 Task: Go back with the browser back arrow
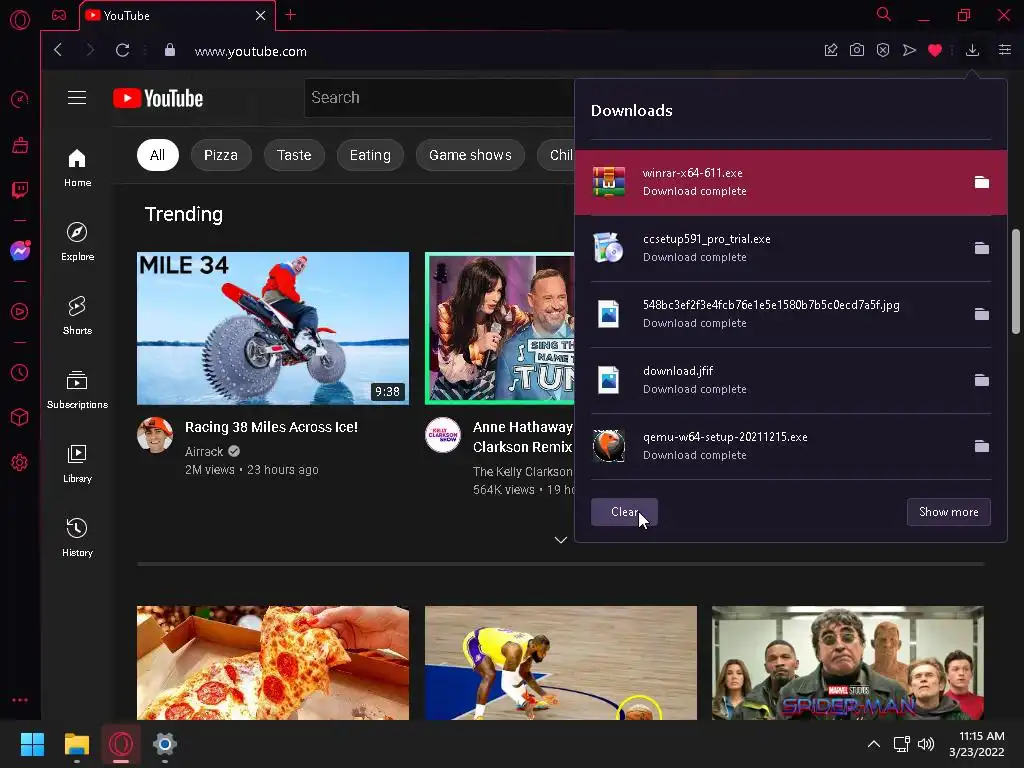58,50
